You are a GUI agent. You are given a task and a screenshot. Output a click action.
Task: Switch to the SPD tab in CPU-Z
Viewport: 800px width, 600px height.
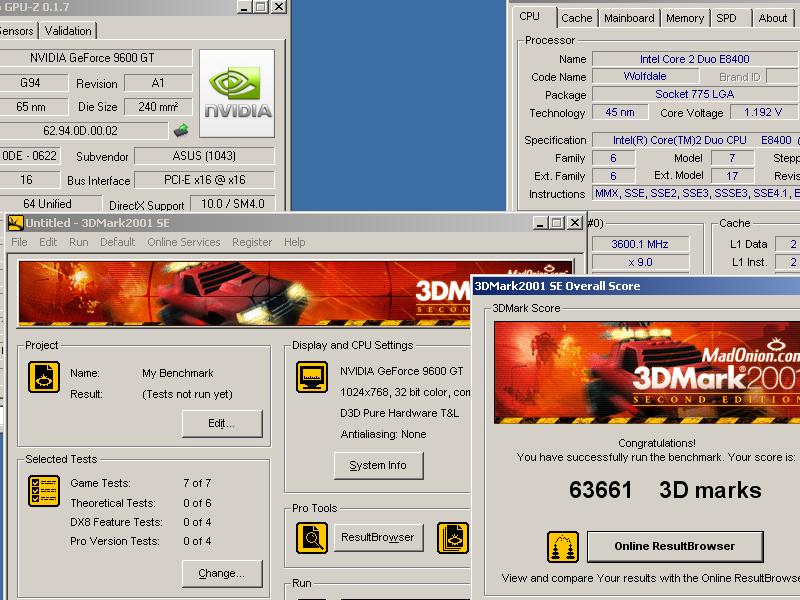click(726, 18)
